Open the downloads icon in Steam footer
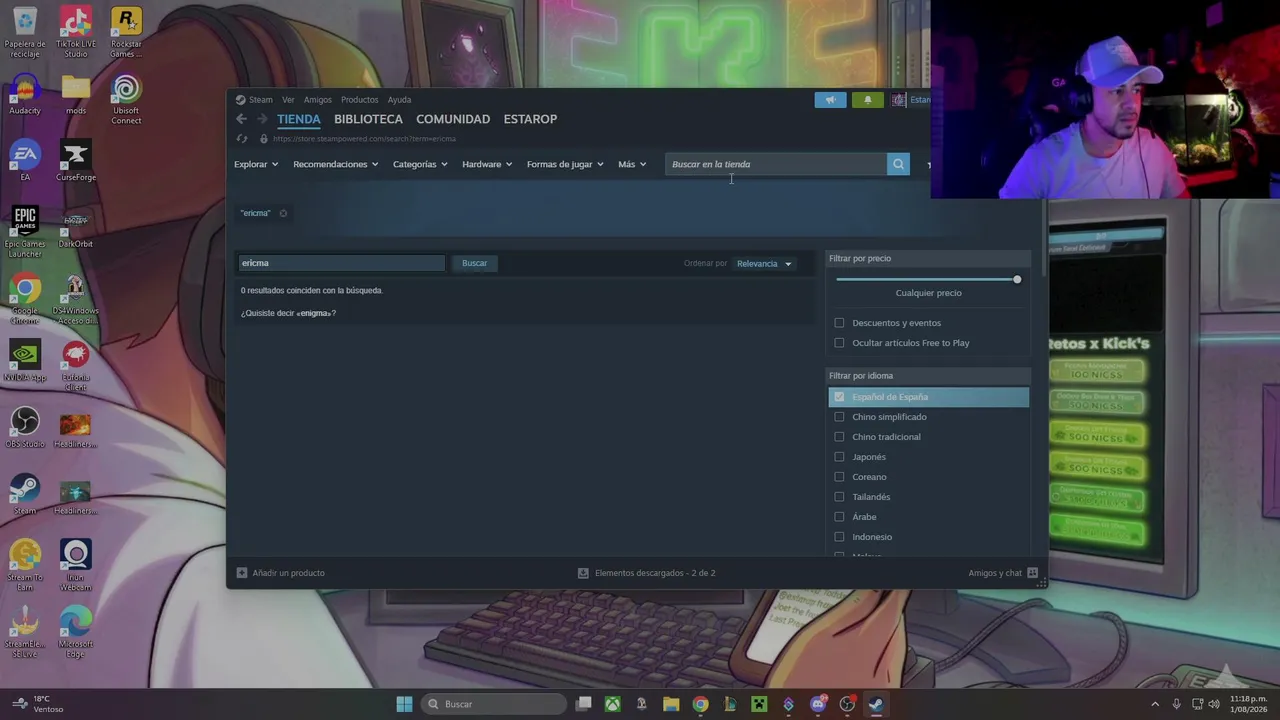 (x=583, y=573)
